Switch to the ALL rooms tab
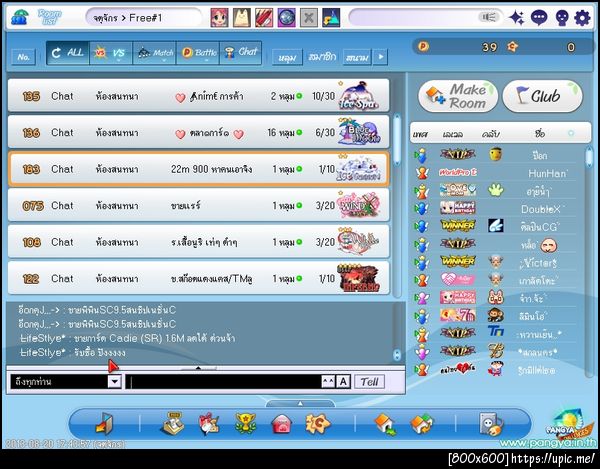 tap(68, 53)
